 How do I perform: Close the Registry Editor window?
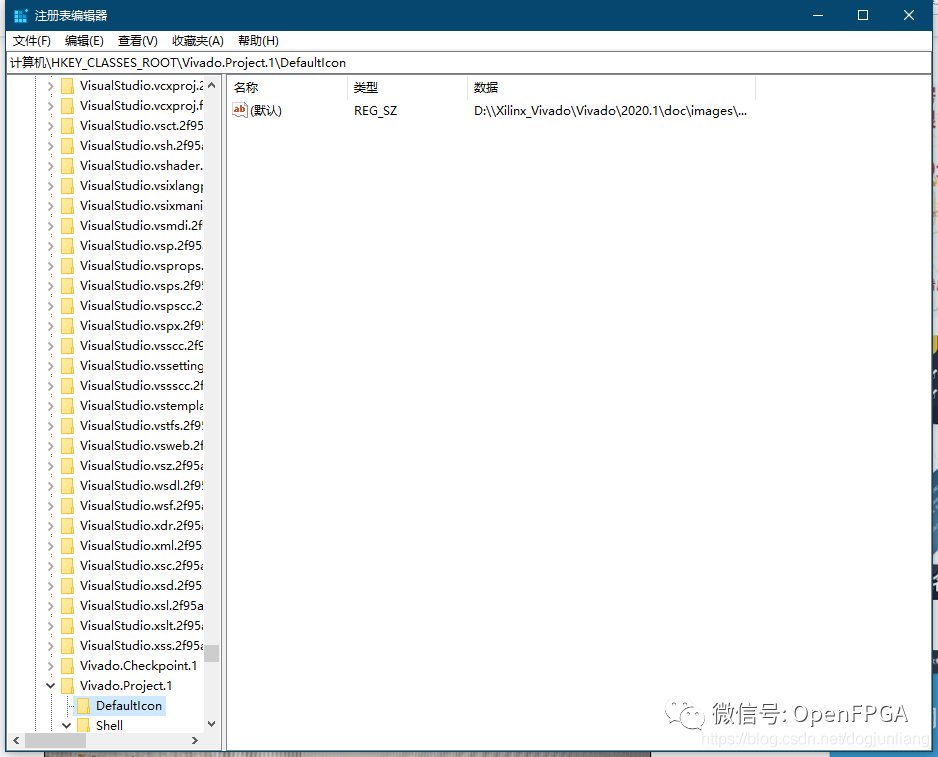pos(909,16)
